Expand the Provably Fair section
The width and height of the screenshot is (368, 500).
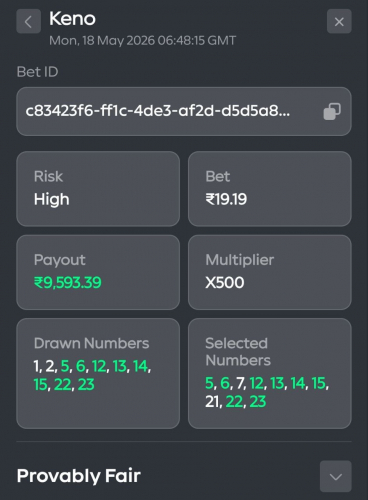(x=336, y=476)
